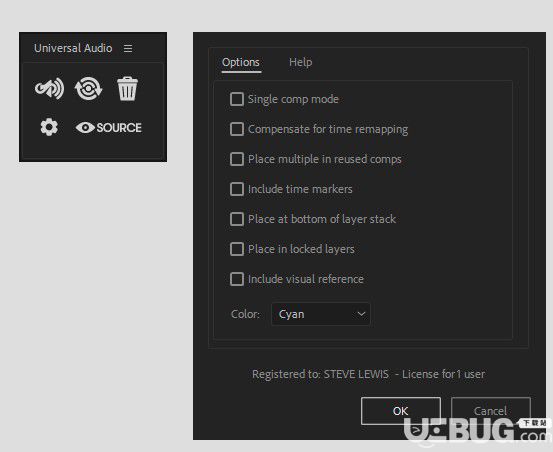The height and width of the screenshot is (452, 553).
Task: Check Compensate for time remapping
Action: [x=237, y=129]
